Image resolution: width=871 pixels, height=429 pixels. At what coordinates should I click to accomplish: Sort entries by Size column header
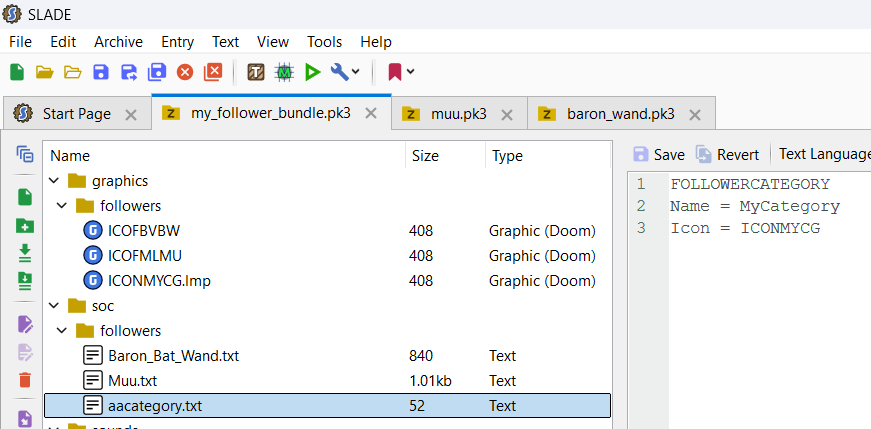(445, 156)
